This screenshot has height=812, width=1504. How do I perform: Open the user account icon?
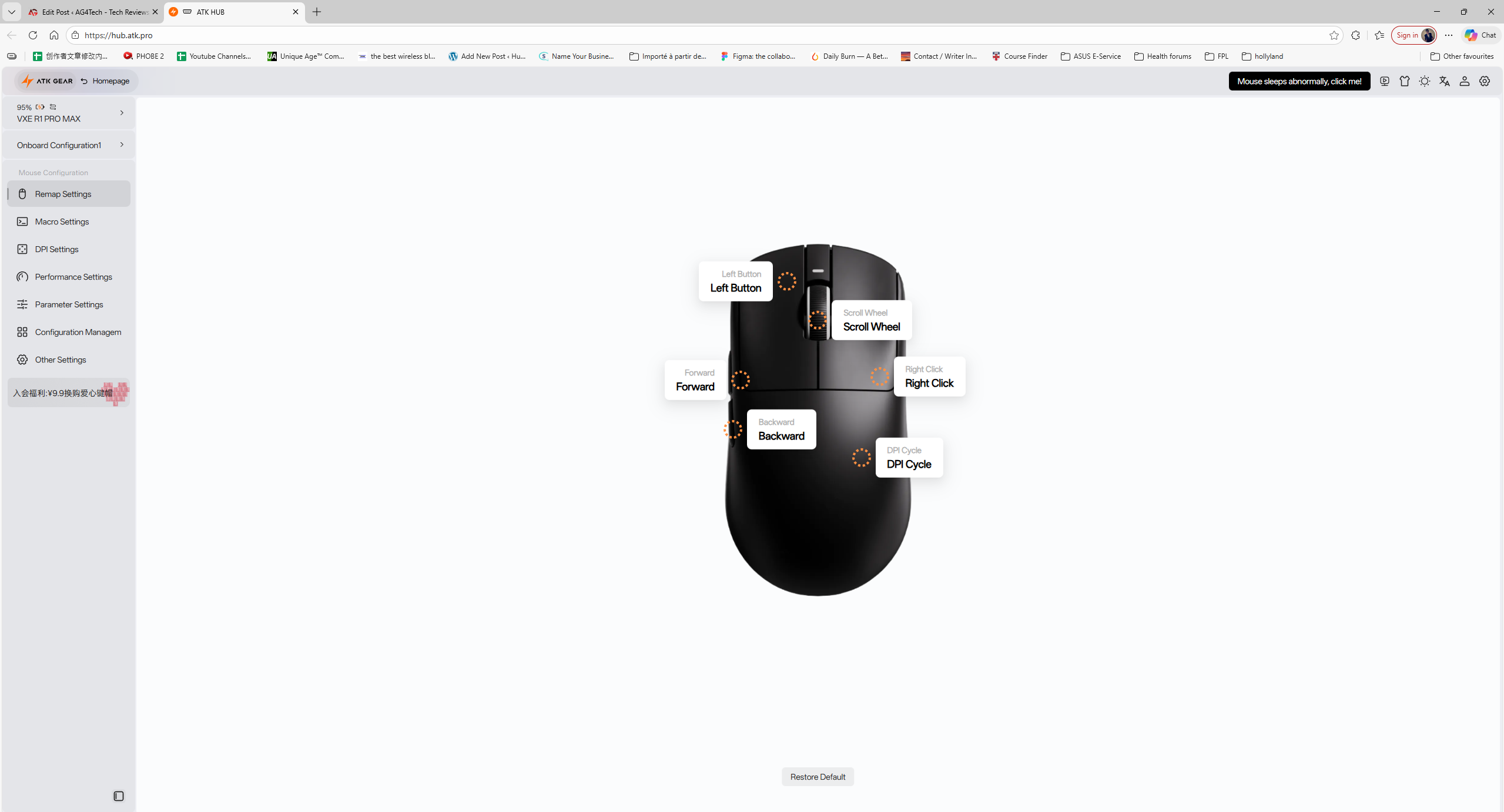(x=1464, y=81)
